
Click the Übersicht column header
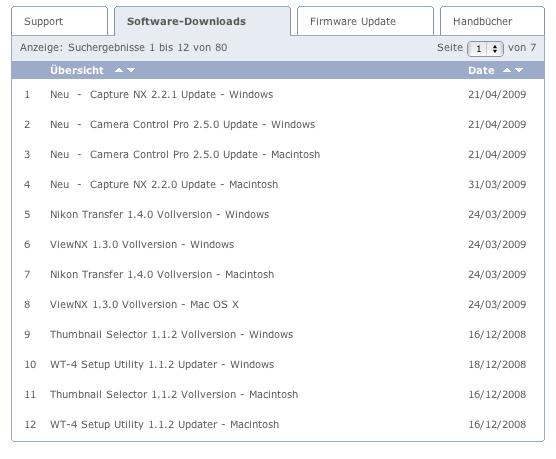pos(77,70)
